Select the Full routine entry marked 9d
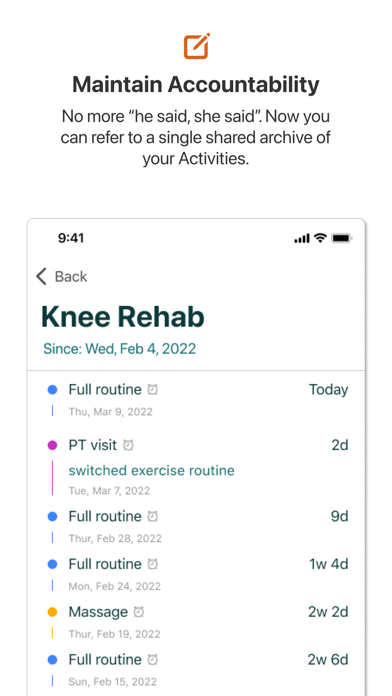 point(198,526)
